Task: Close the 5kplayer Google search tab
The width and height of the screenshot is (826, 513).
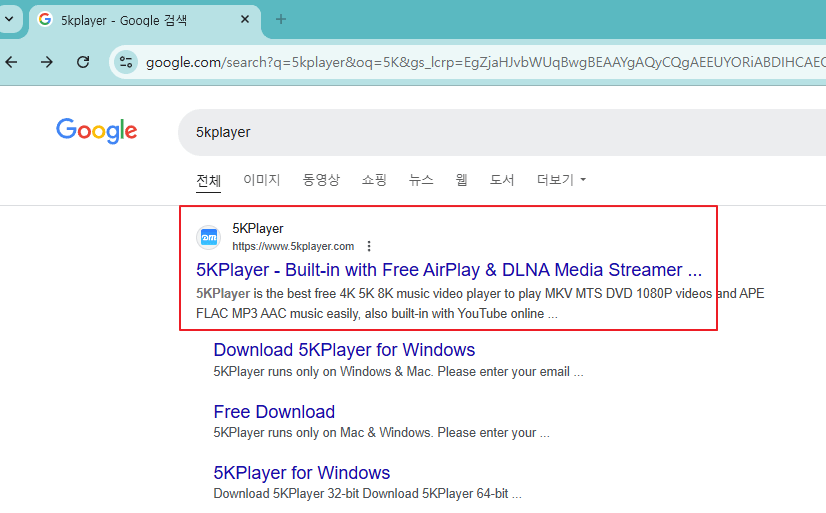Action: click(x=244, y=19)
